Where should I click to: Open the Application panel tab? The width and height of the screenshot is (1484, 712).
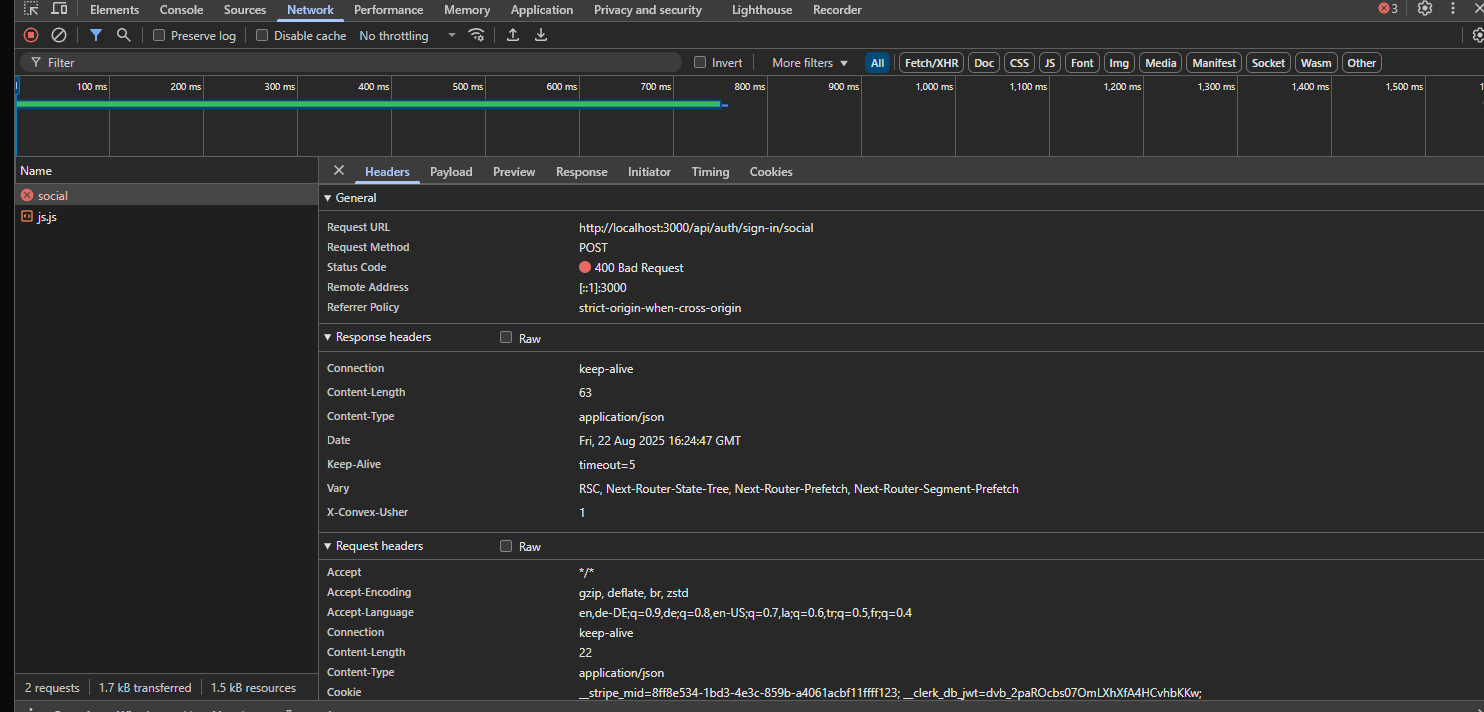(x=542, y=10)
